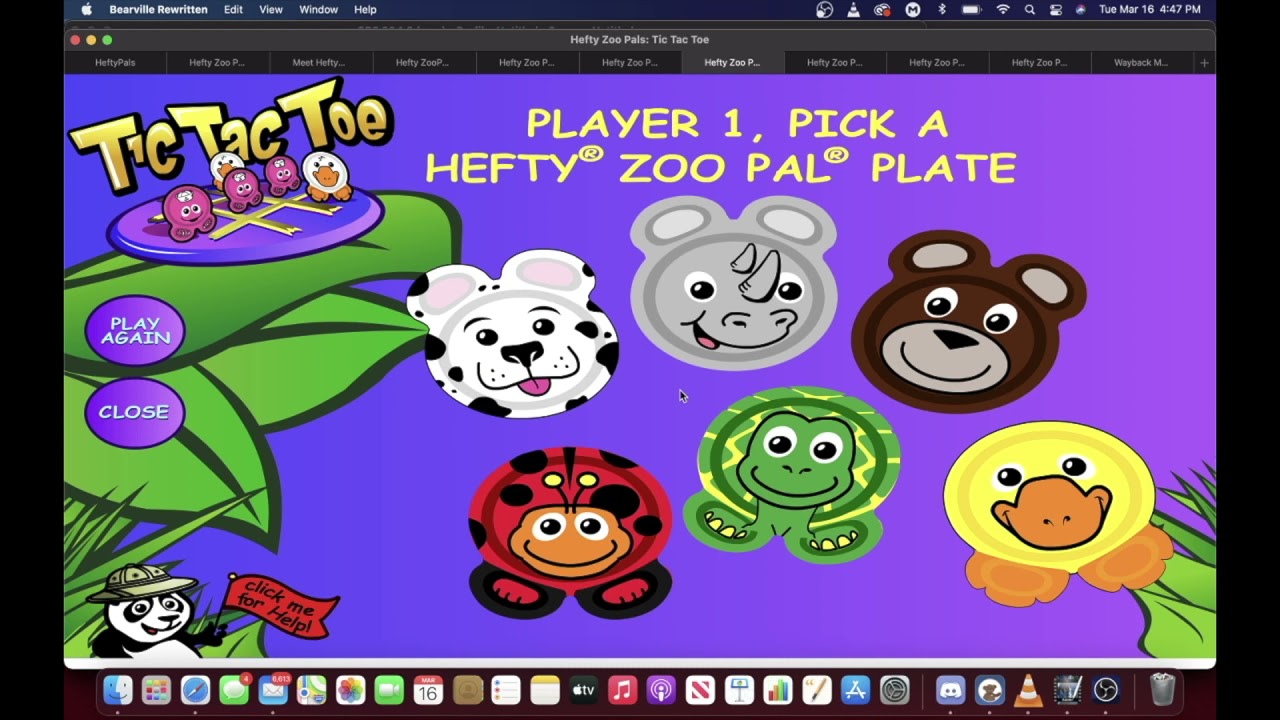Open Pages from the Dock

coord(816,689)
